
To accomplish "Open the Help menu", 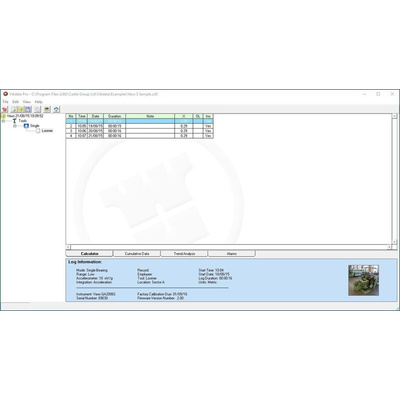I will 39,102.
